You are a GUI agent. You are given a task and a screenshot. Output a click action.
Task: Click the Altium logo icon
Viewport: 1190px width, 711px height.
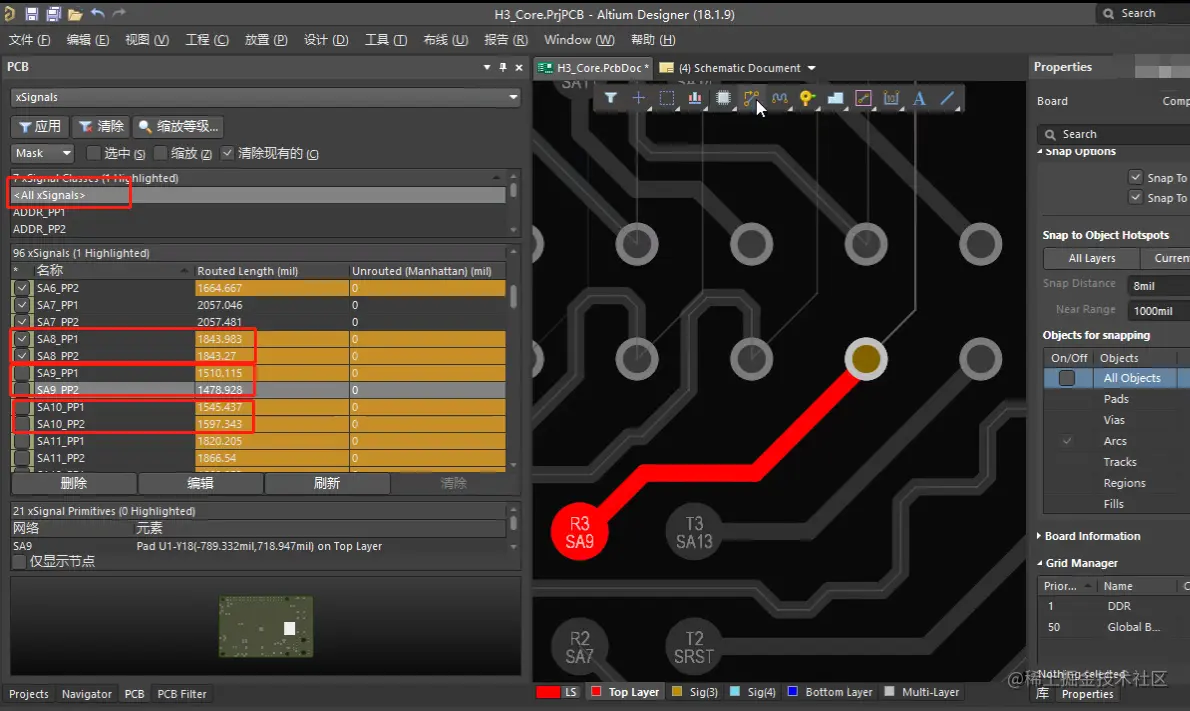(9, 14)
